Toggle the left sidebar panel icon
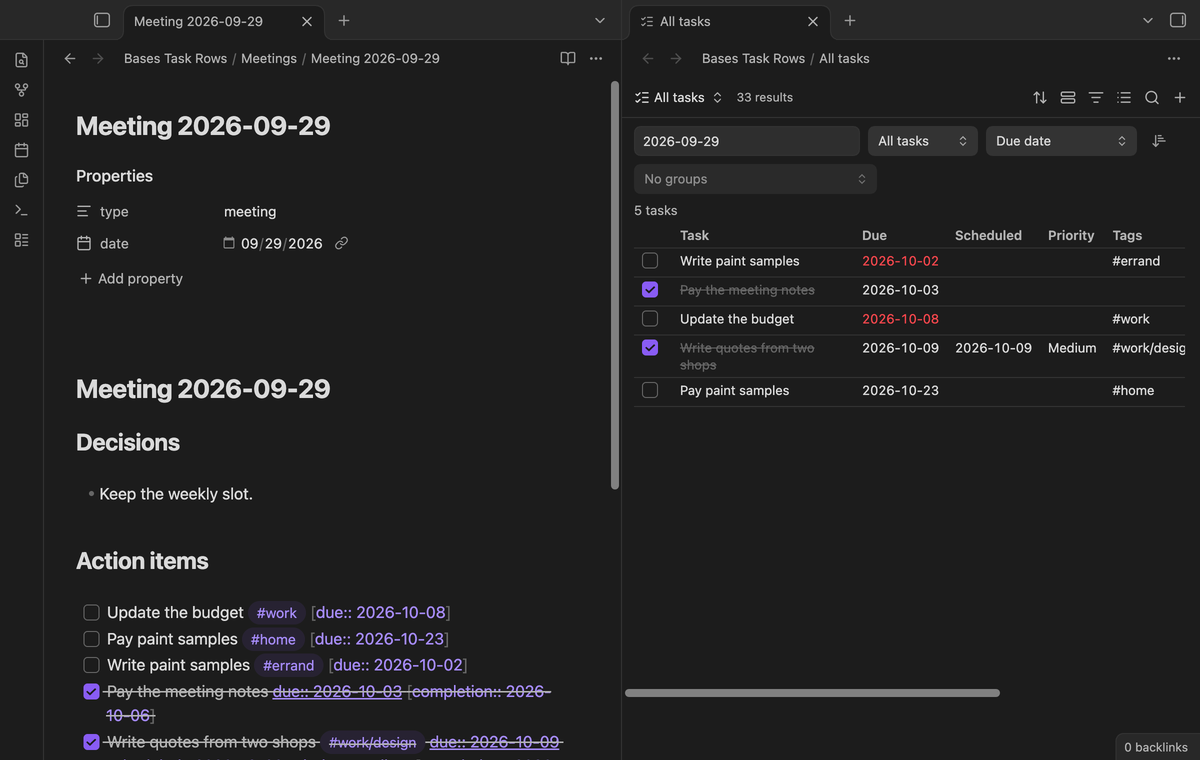Viewport: 1200px width, 760px height. coord(101,20)
